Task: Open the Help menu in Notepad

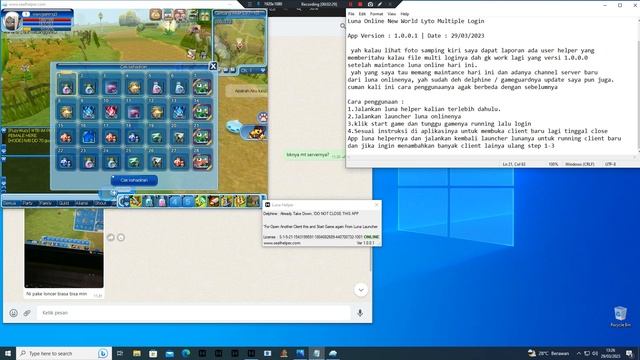Action: pyautogui.click(x=404, y=14)
